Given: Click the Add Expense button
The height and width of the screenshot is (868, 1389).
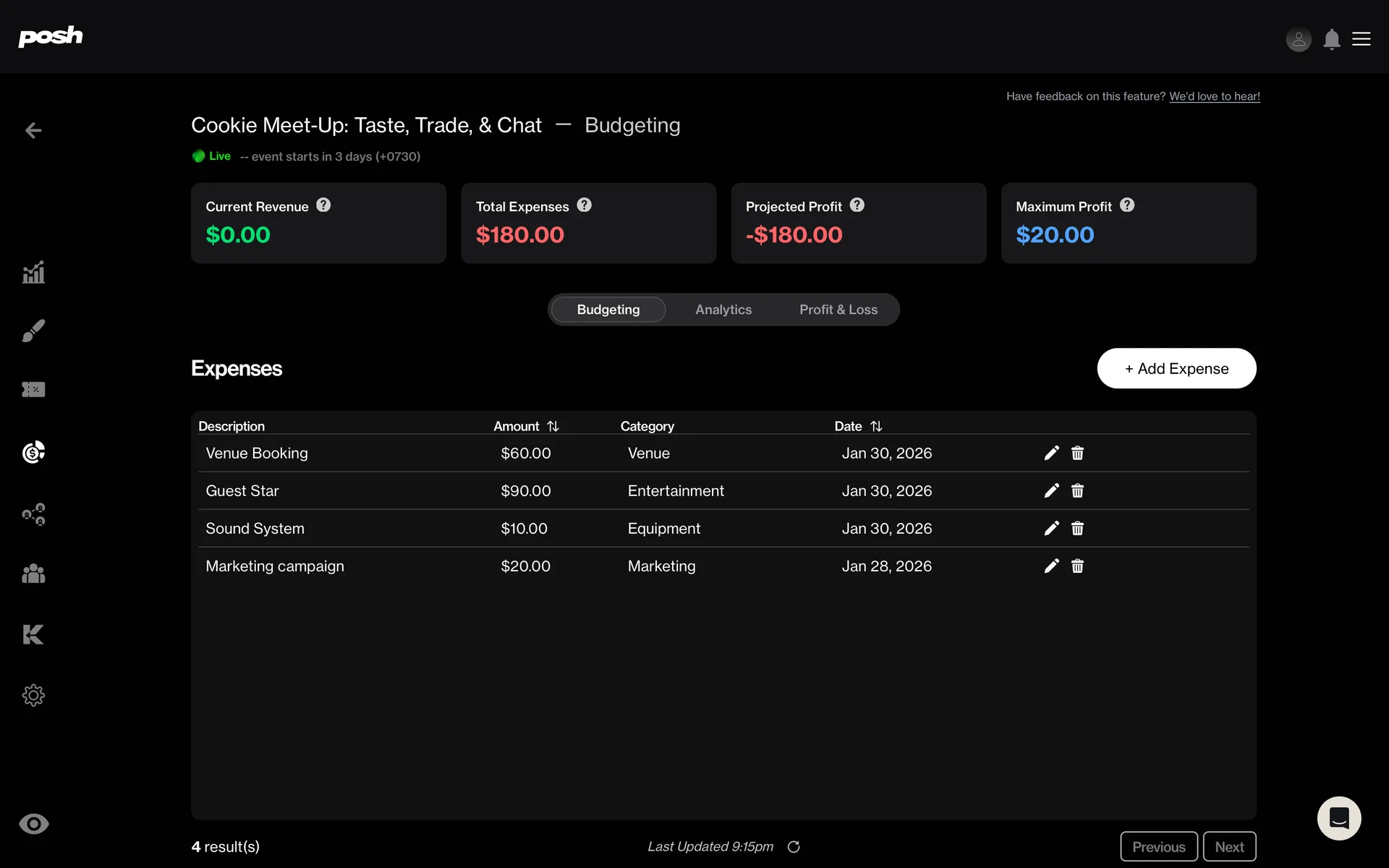Looking at the screenshot, I should (x=1176, y=368).
